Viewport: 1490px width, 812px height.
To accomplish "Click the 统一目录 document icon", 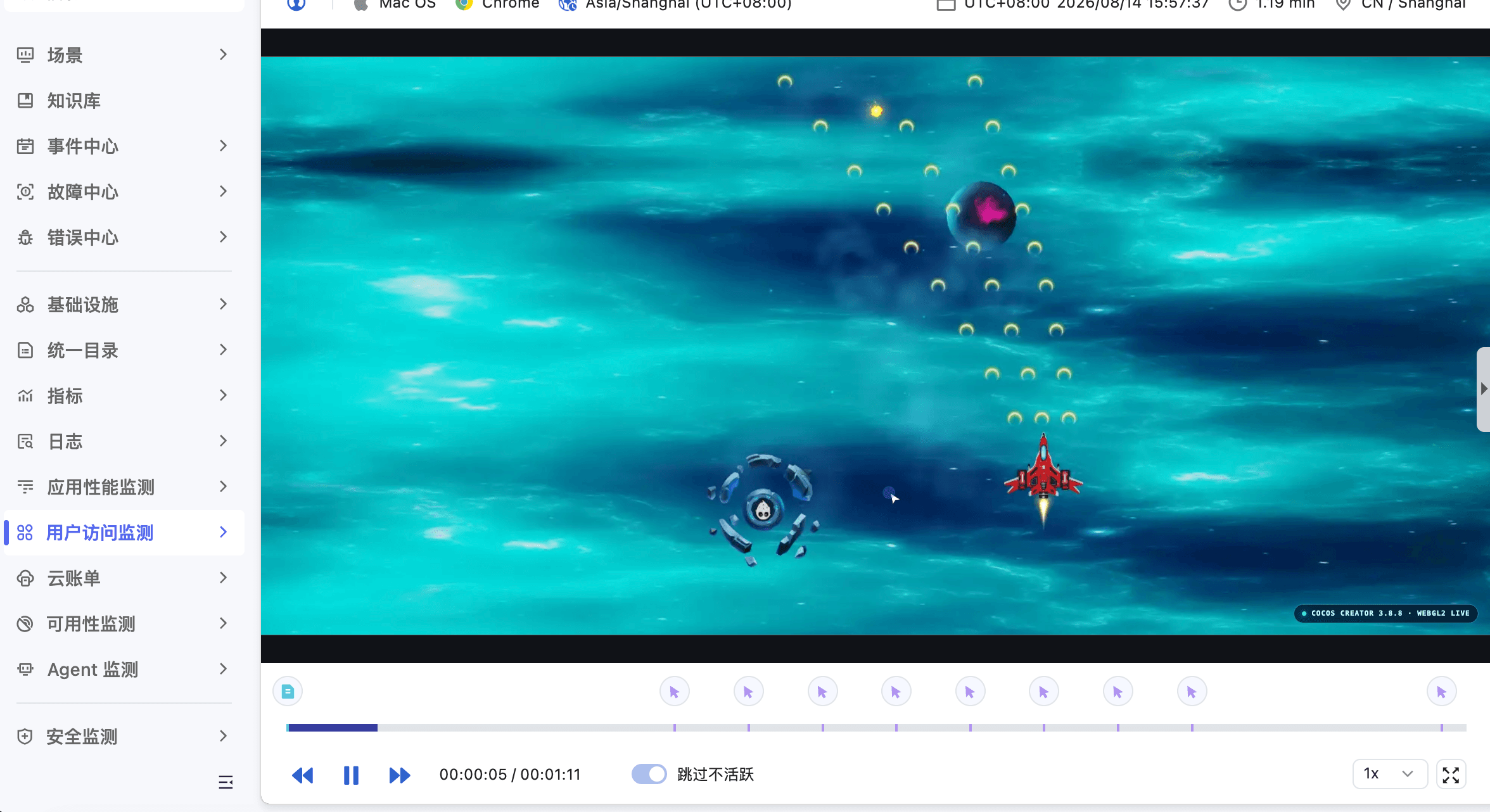I will point(25,350).
